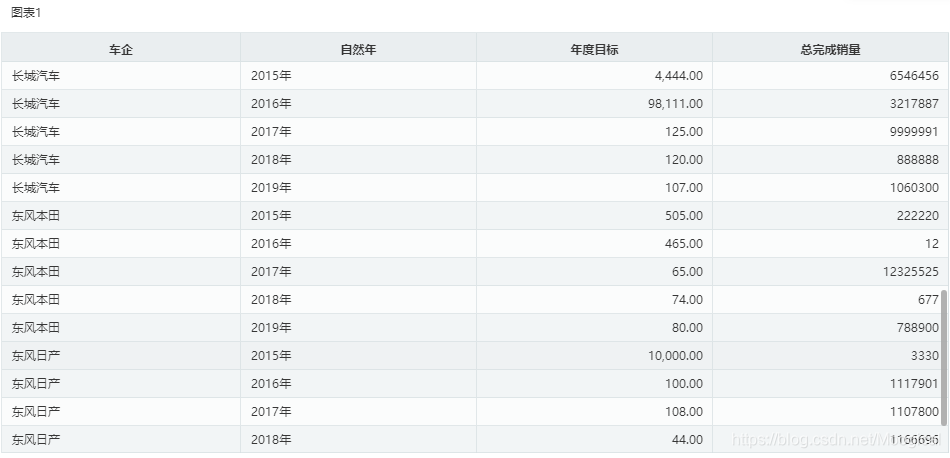Click the 74.00 annual target value
Screen dimensions: 950x458
690,299
